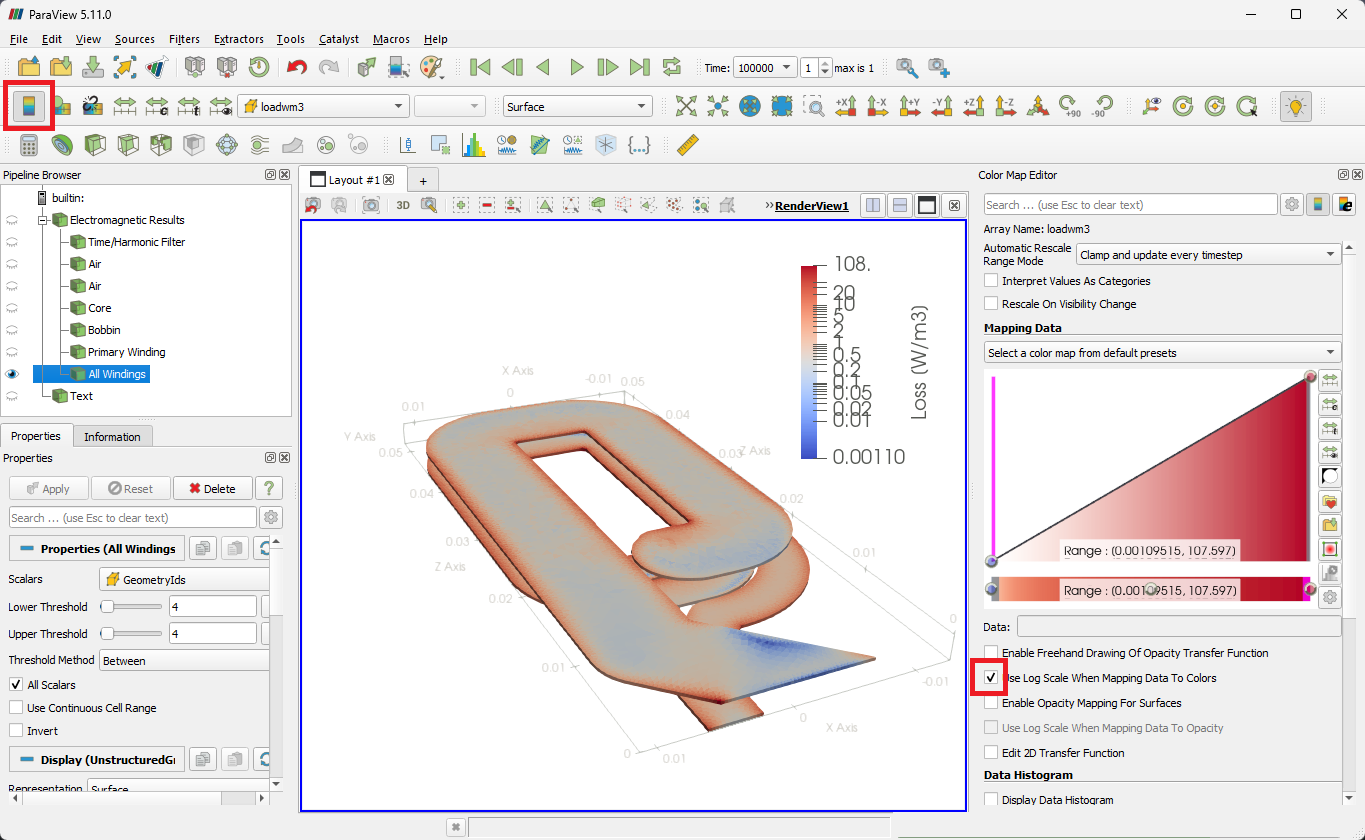This screenshot has height=840, width=1365.
Task: Enable Opacity Mapping For Surfaces checkbox
Action: [x=991, y=703]
